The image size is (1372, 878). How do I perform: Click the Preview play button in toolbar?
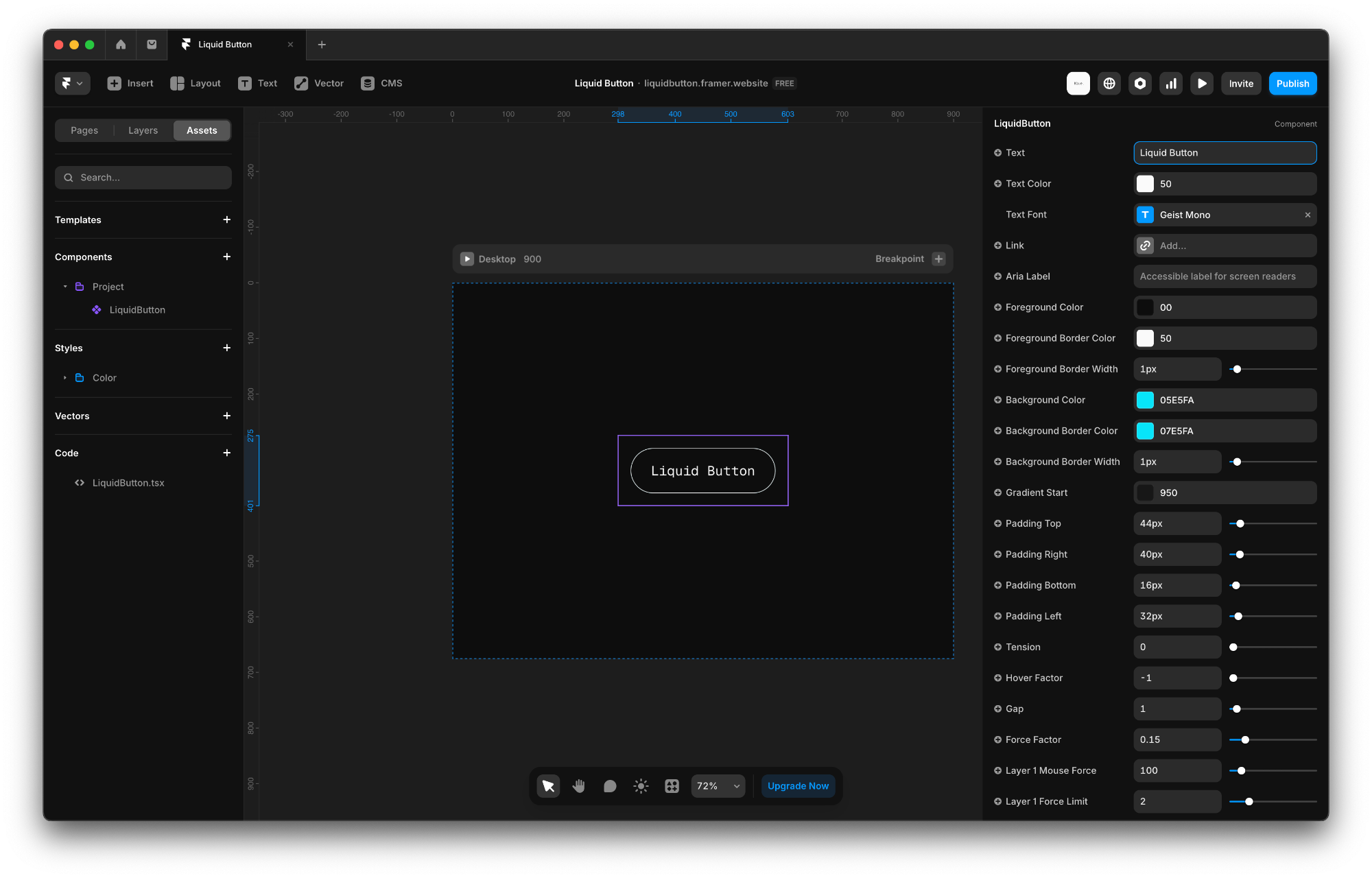coord(1202,84)
